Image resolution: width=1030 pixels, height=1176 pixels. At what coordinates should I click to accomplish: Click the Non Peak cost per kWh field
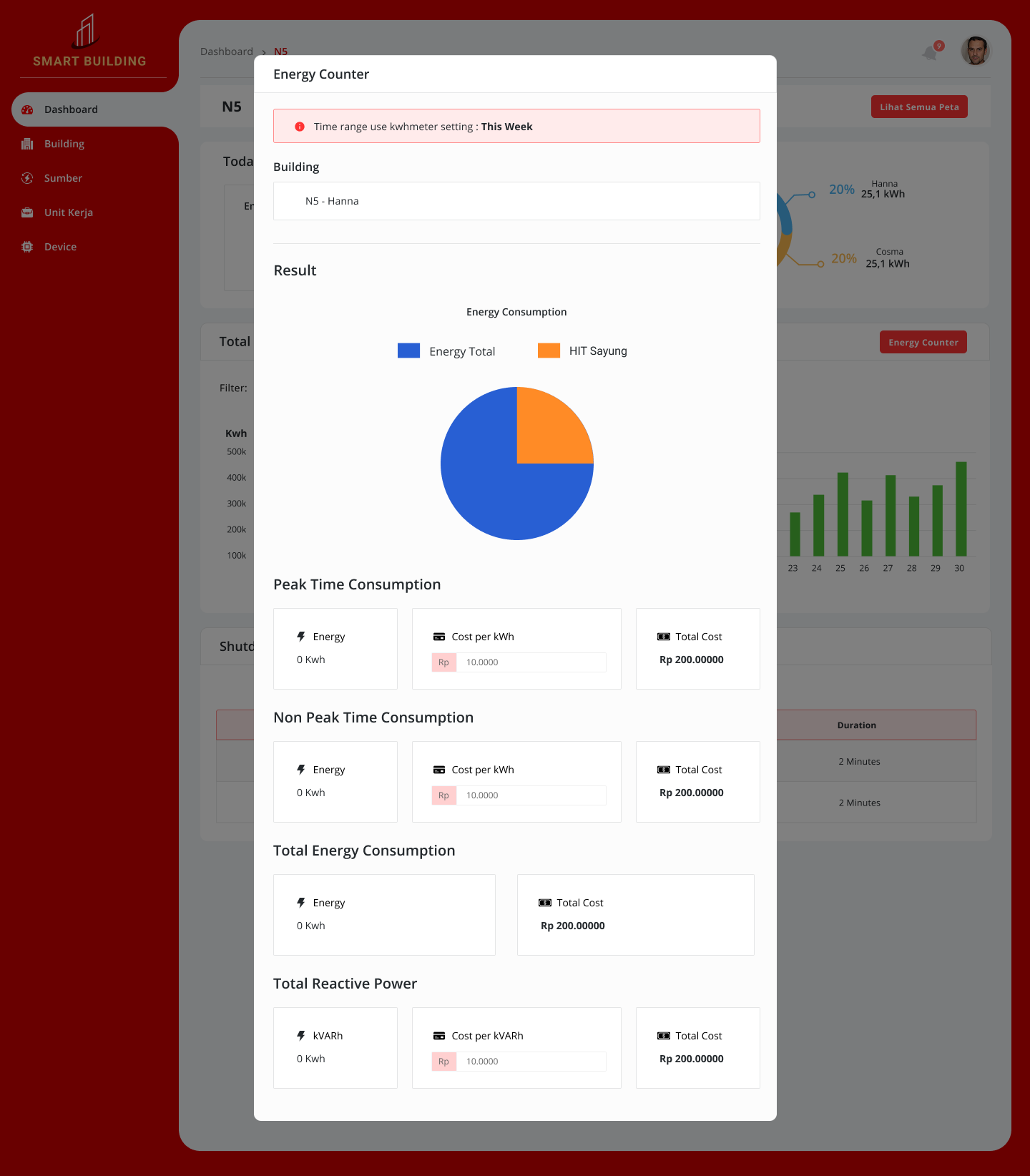[x=531, y=795]
